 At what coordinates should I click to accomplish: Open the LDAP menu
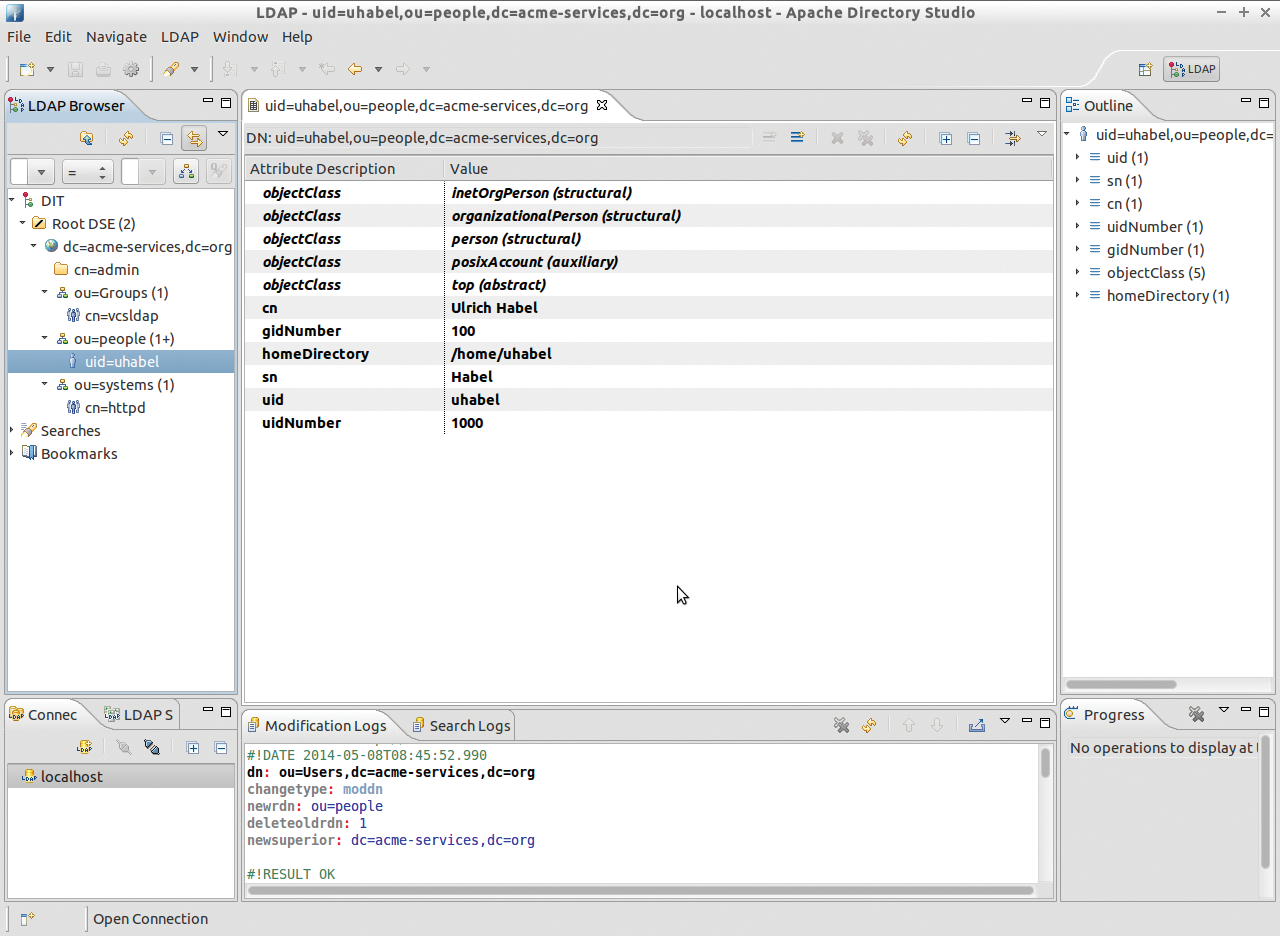pyautogui.click(x=179, y=37)
